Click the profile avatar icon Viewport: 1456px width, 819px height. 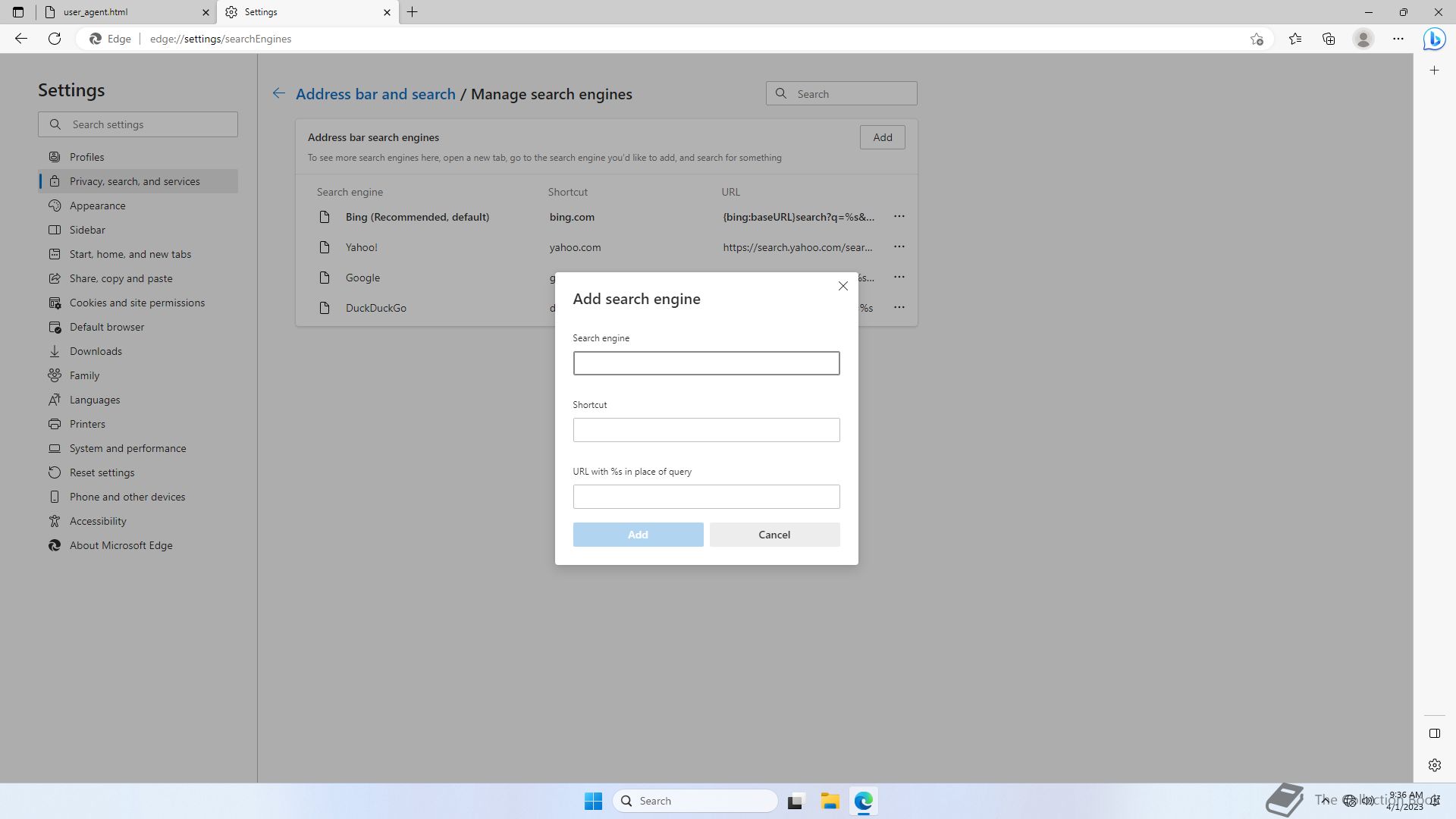point(1363,39)
